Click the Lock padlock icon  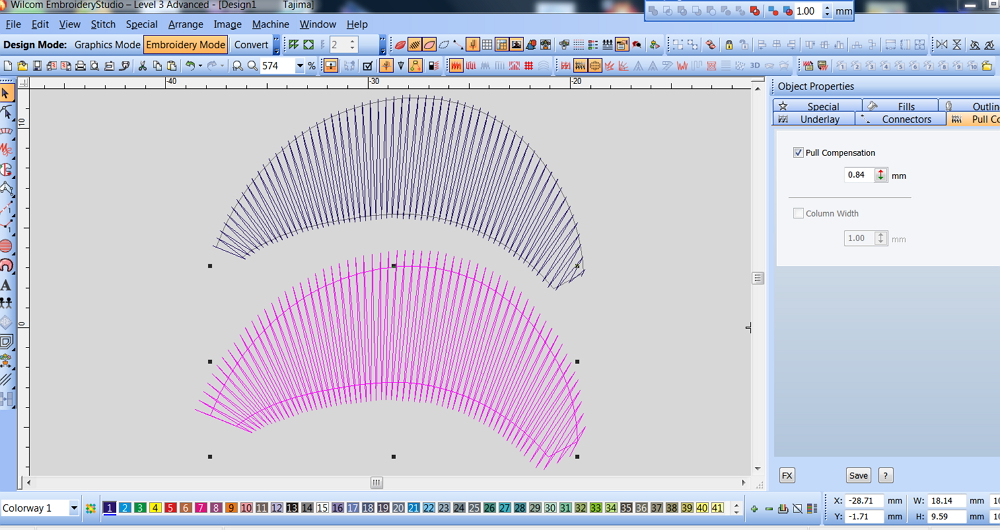pyautogui.click(x=730, y=45)
